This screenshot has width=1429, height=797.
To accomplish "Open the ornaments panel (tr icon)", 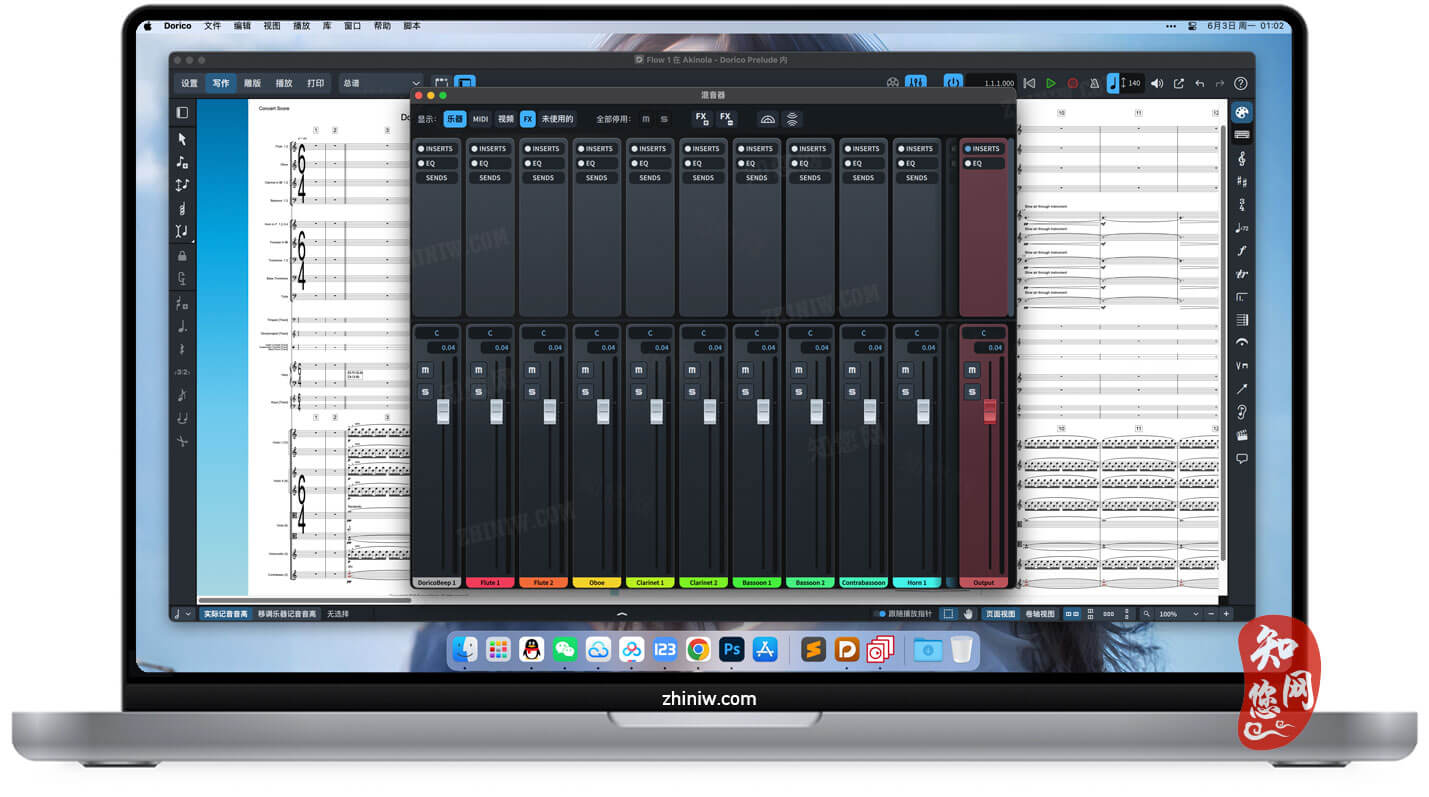I will click(x=1241, y=274).
